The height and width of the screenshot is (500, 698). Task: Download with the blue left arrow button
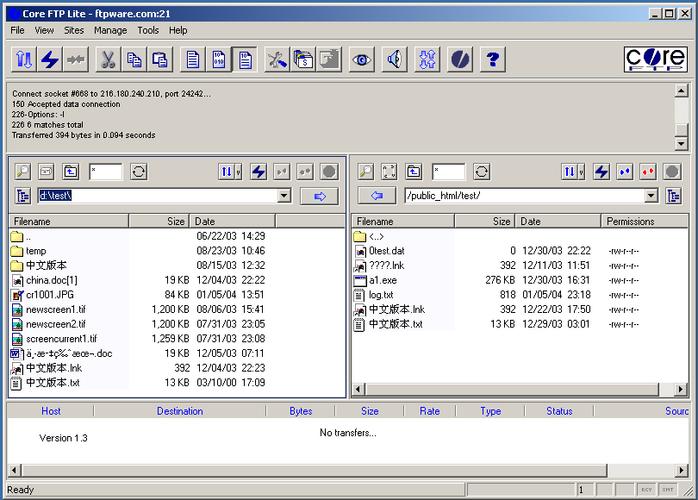[377, 196]
